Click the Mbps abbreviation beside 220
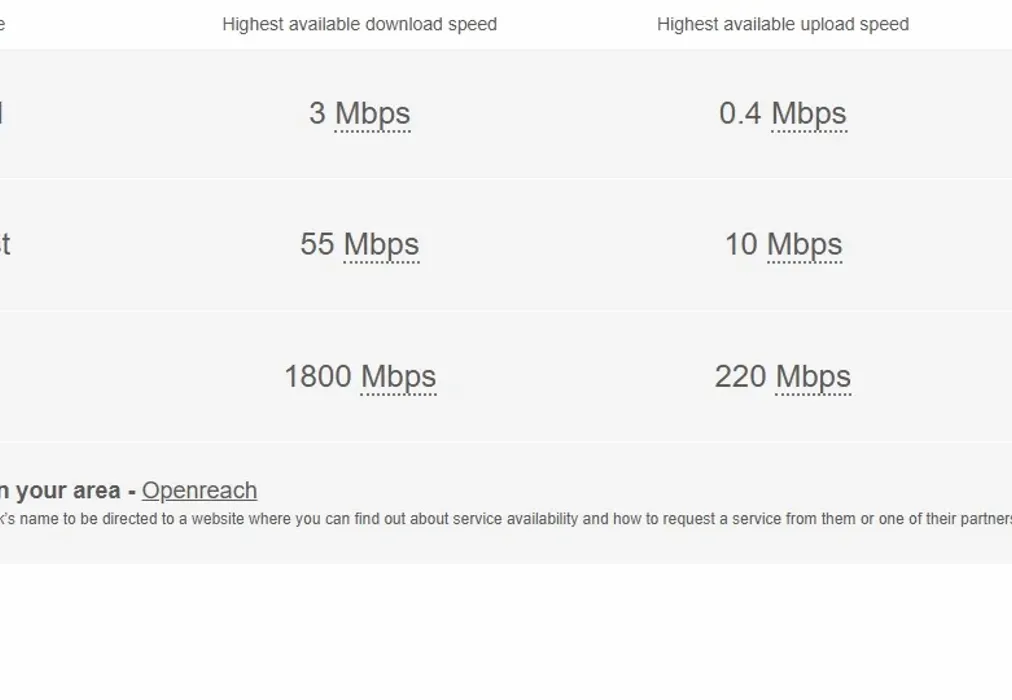Viewport: 1012px width, 700px height. tap(813, 377)
